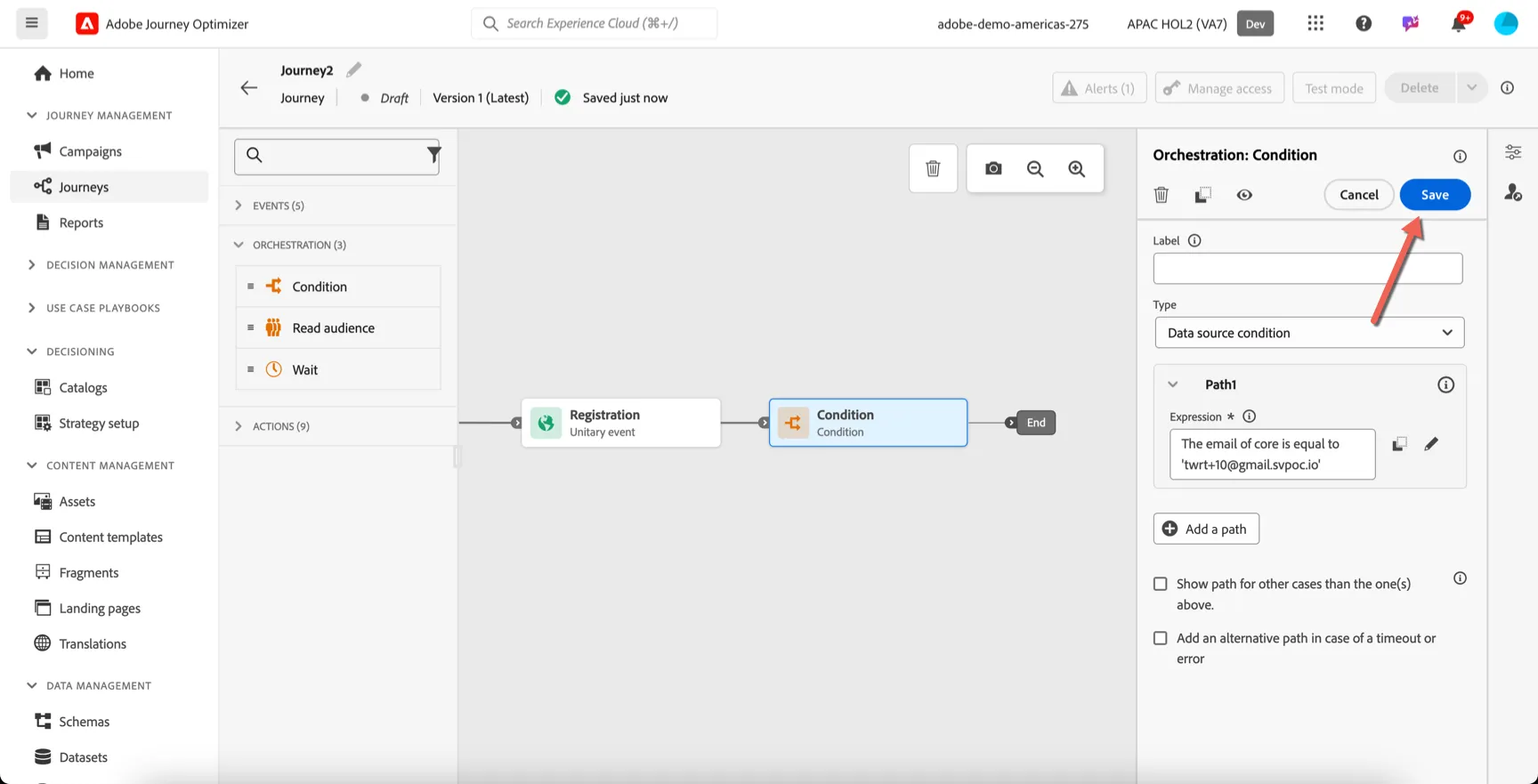Select the Read audience palette item
Viewport: 1538px width, 784px height.
click(338, 327)
